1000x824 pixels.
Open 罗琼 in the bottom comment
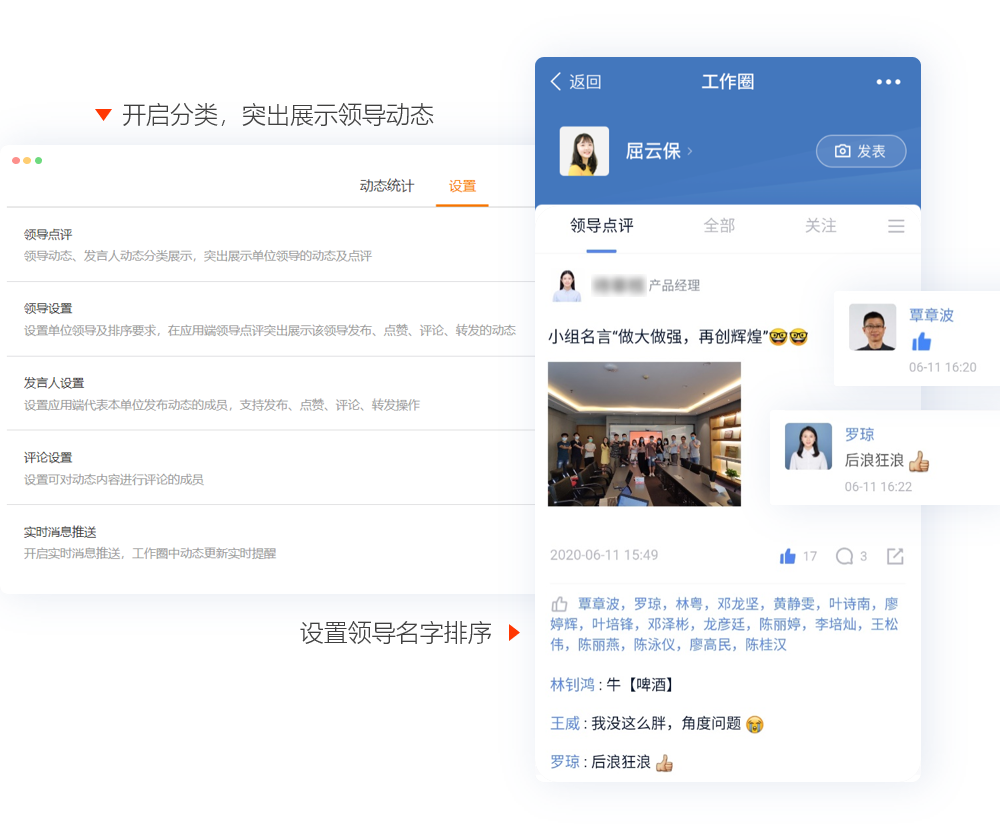(x=565, y=761)
